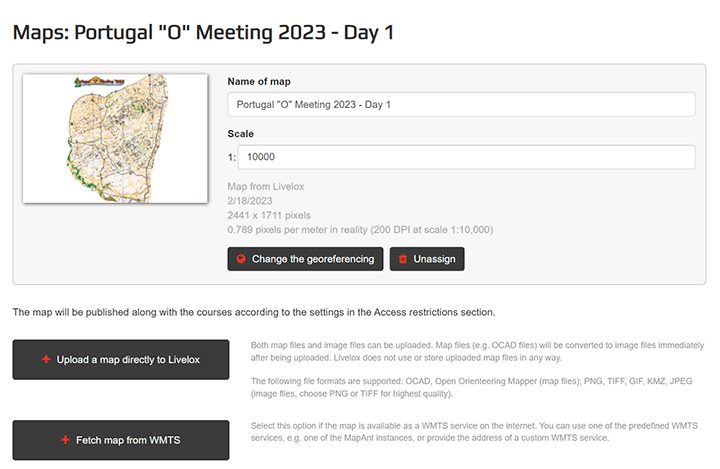Click the Map from Livelox info text
The height and width of the screenshot is (469, 720).
point(266,186)
